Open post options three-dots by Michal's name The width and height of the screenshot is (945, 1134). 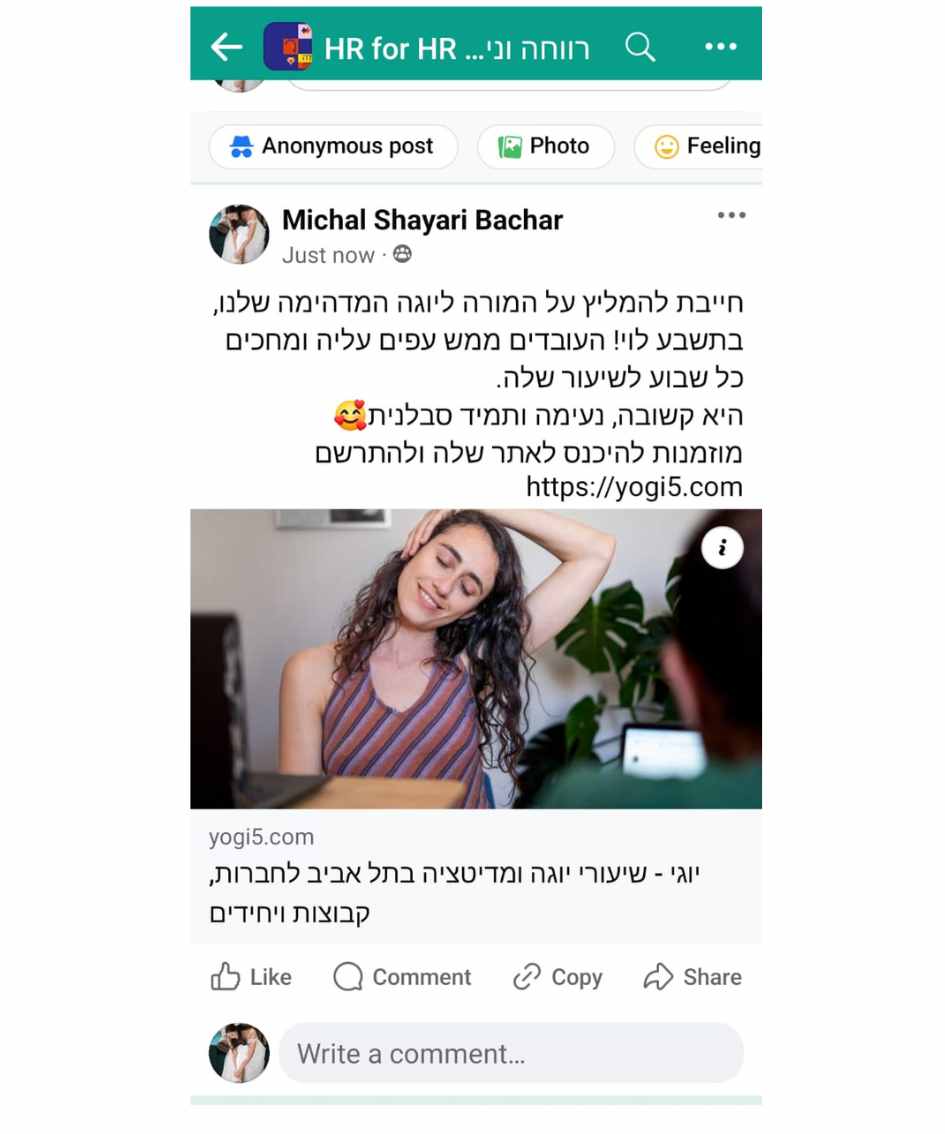click(x=732, y=215)
